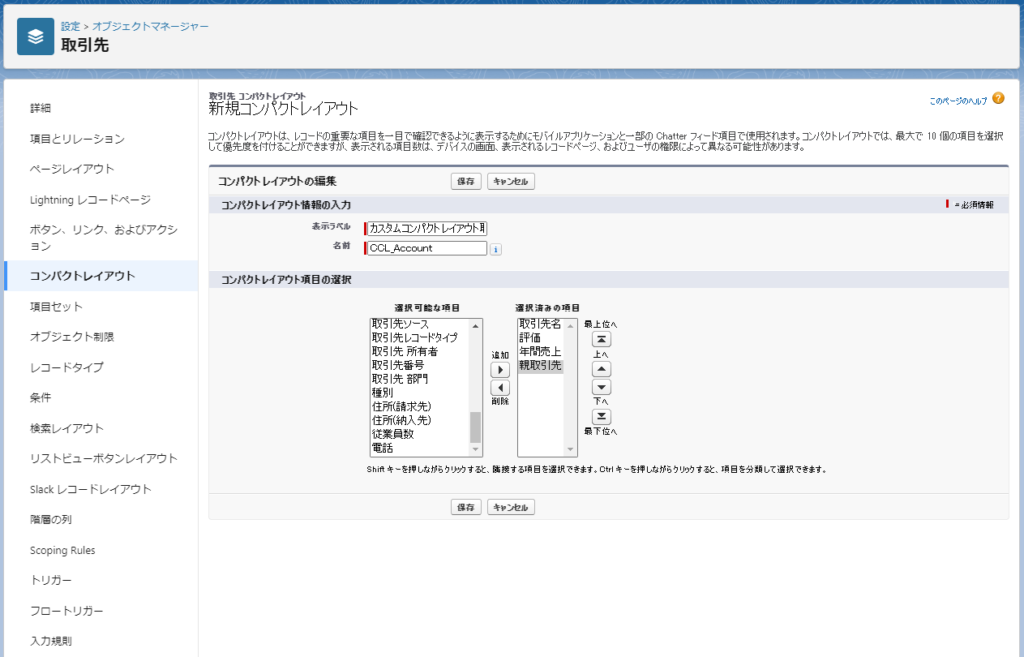This screenshot has width=1024, height=657.
Task: Move selected item up one position
Action: (x=602, y=369)
